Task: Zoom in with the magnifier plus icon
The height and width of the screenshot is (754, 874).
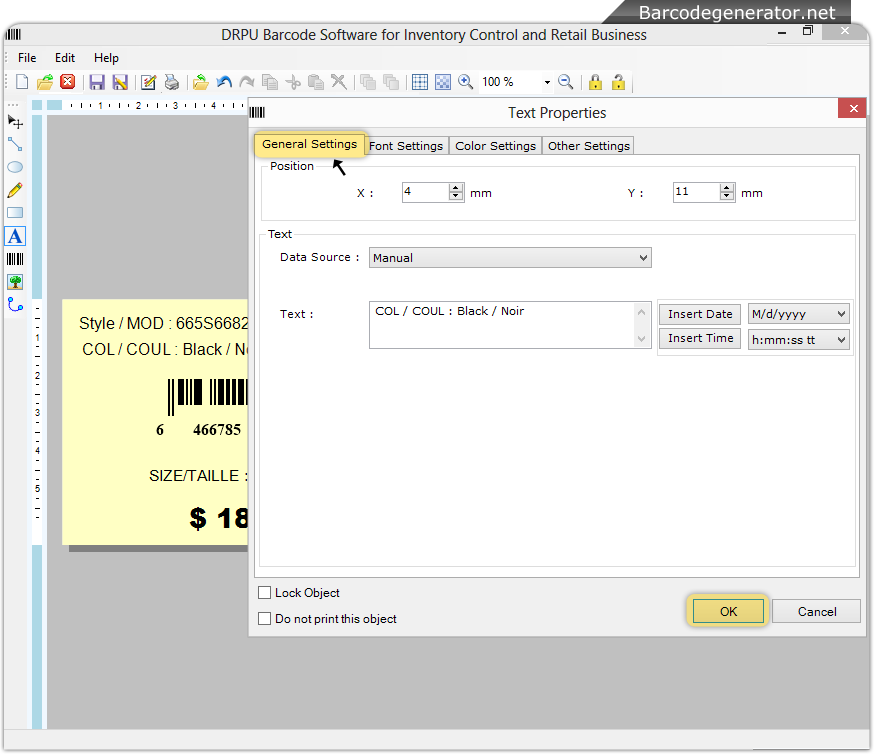Action: tap(465, 82)
